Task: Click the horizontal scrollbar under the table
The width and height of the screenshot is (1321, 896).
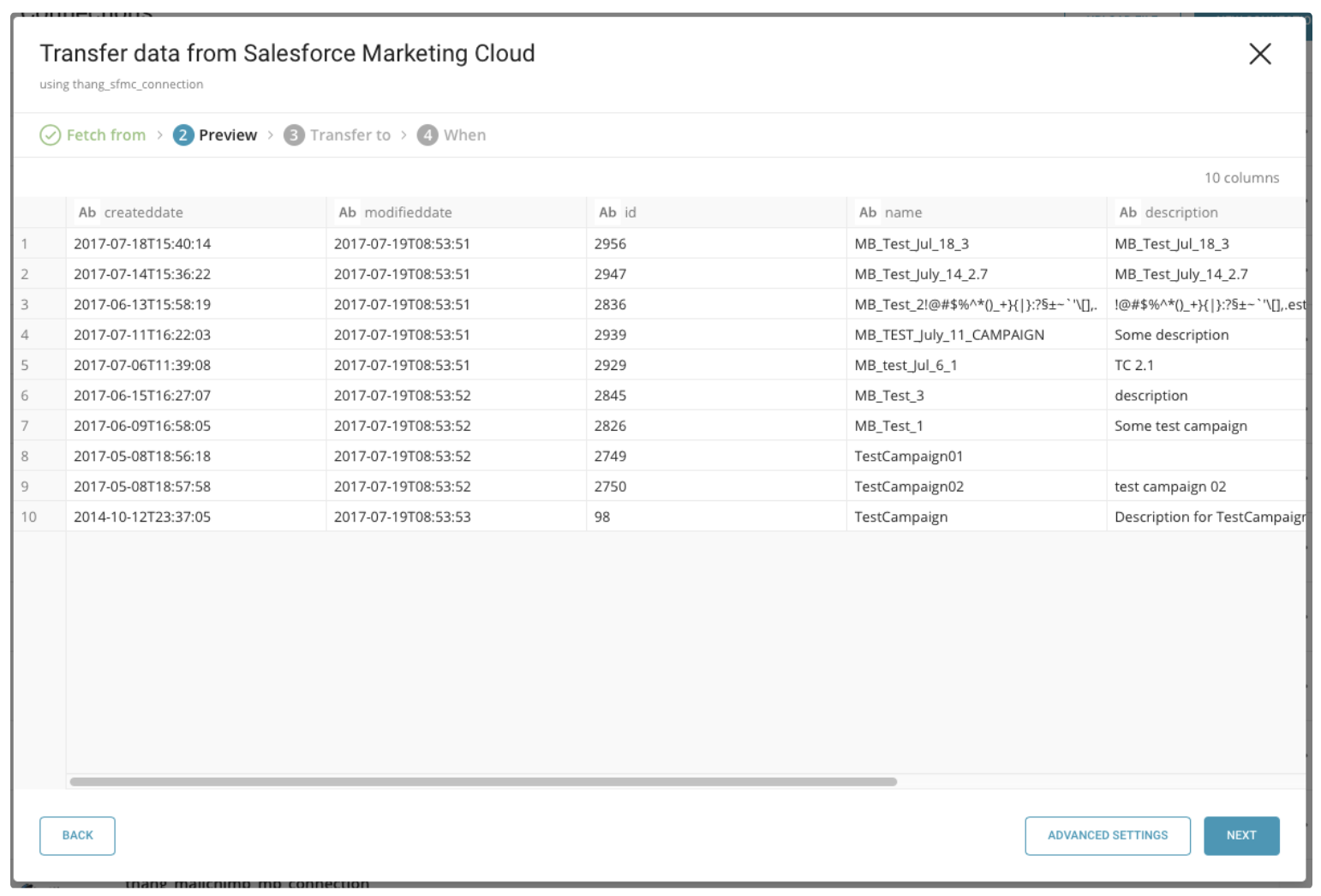Action: pyautogui.click(x=483, y=781)
